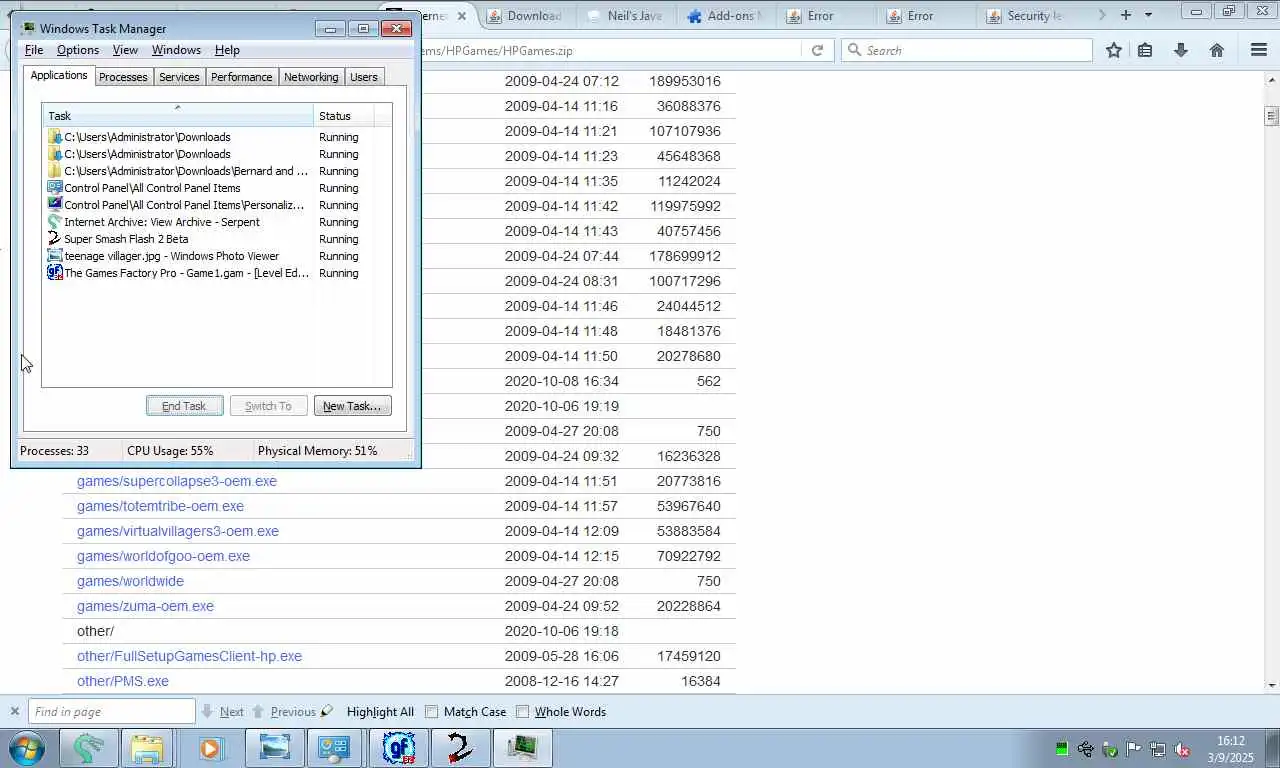Select the Security browser tab
The image size is (1280, 768).
(1025, 15)
